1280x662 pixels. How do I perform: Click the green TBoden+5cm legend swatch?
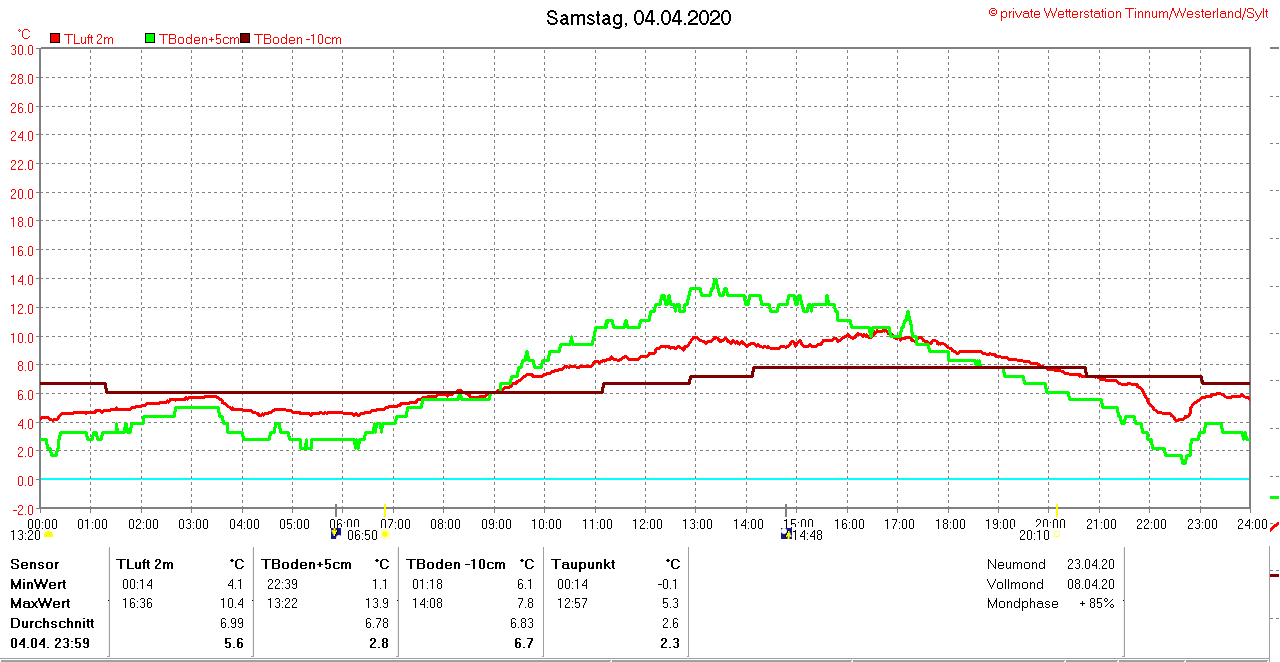point(151,39)
